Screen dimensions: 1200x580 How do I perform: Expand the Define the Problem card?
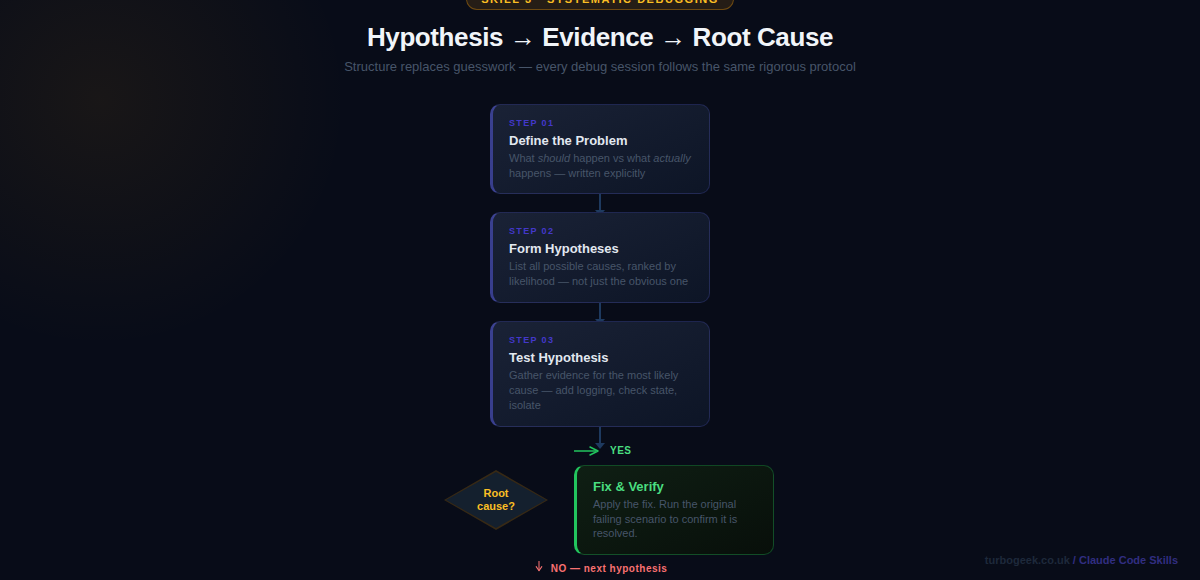point(599,148)
